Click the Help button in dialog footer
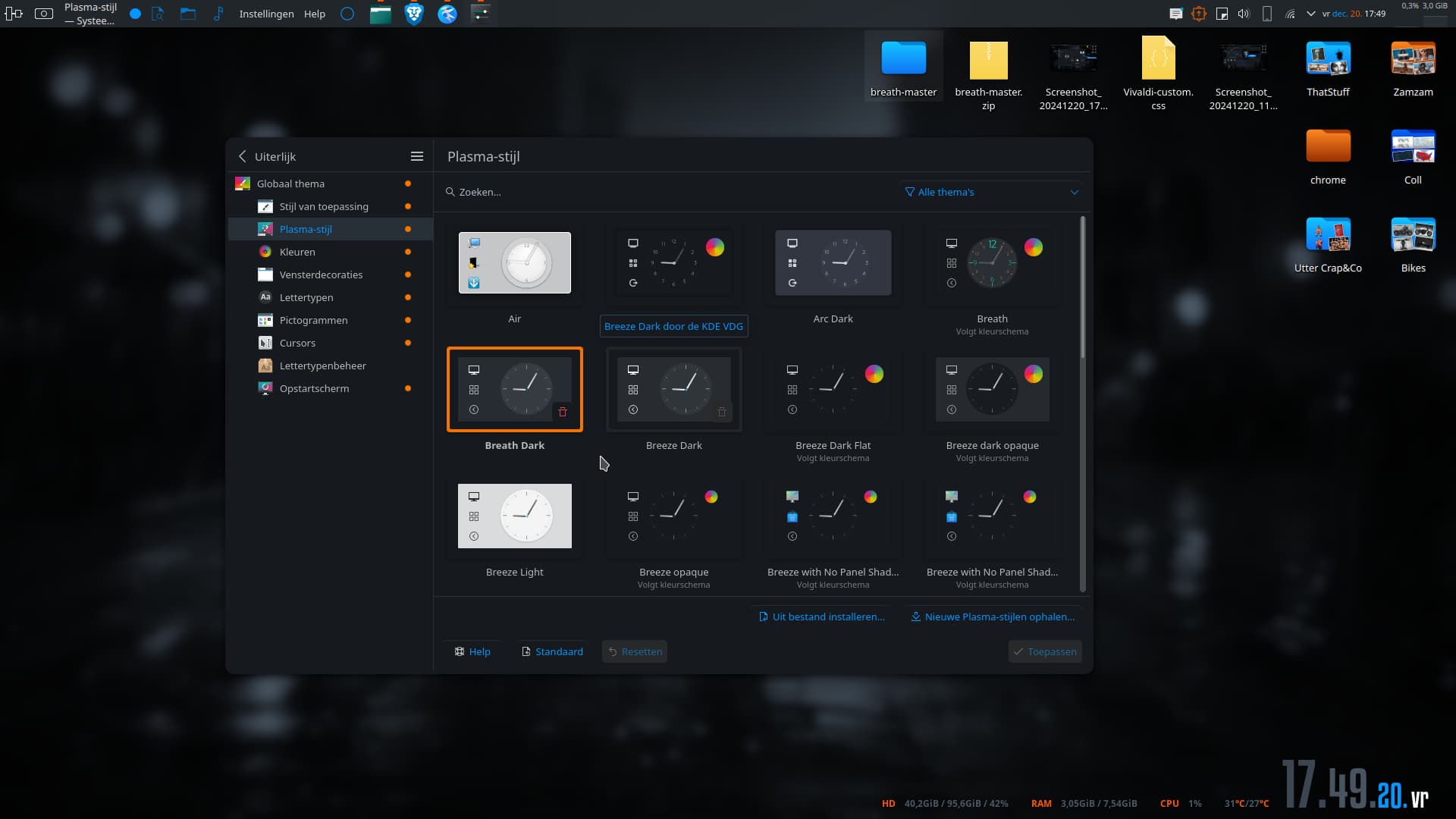The width and height of the screenshot is (1456, 819). click(x=472, y=651)
